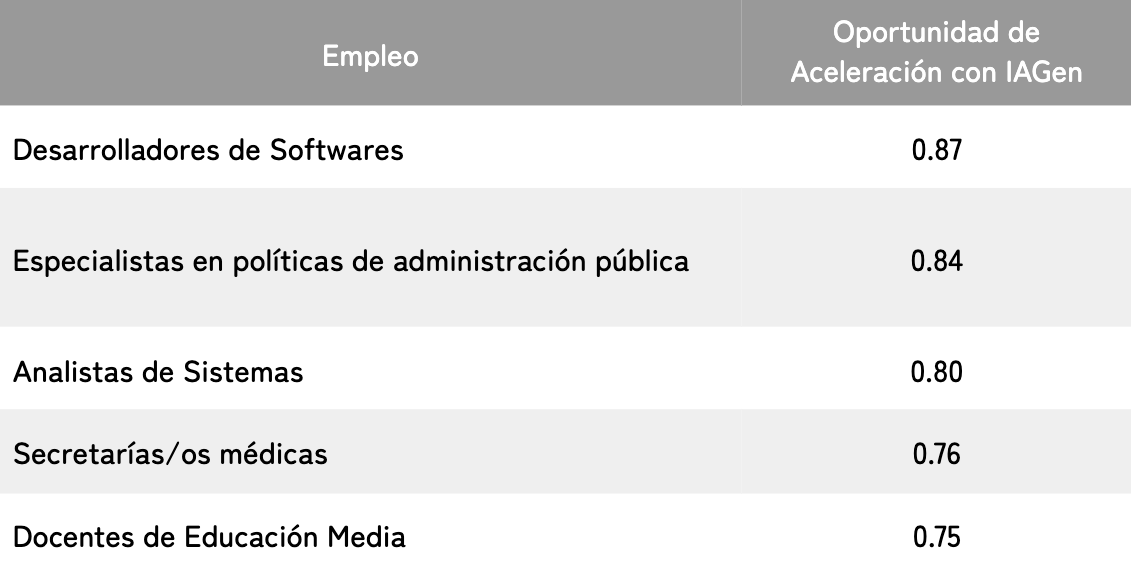
Task: Click the 0.84 value cell
Action: pos(937,262)
